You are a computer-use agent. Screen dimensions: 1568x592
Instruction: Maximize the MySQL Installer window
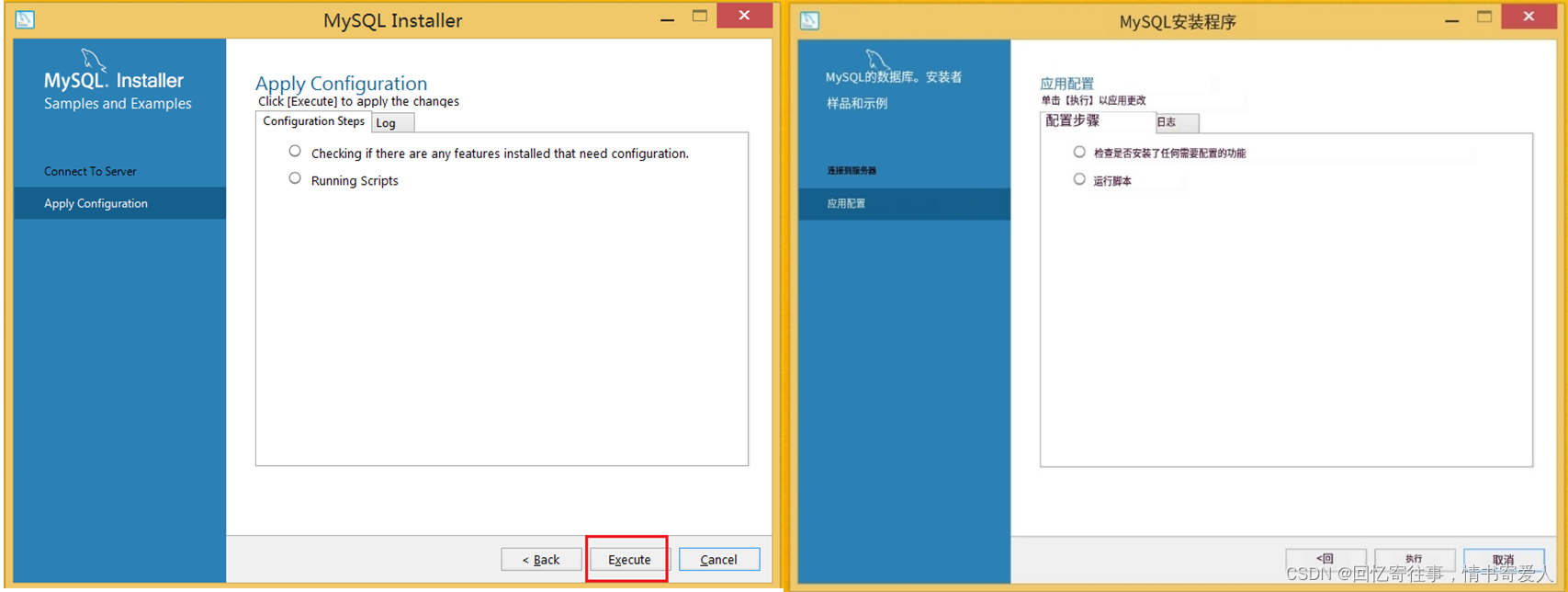pyautogui.click(x=700, y=17)
